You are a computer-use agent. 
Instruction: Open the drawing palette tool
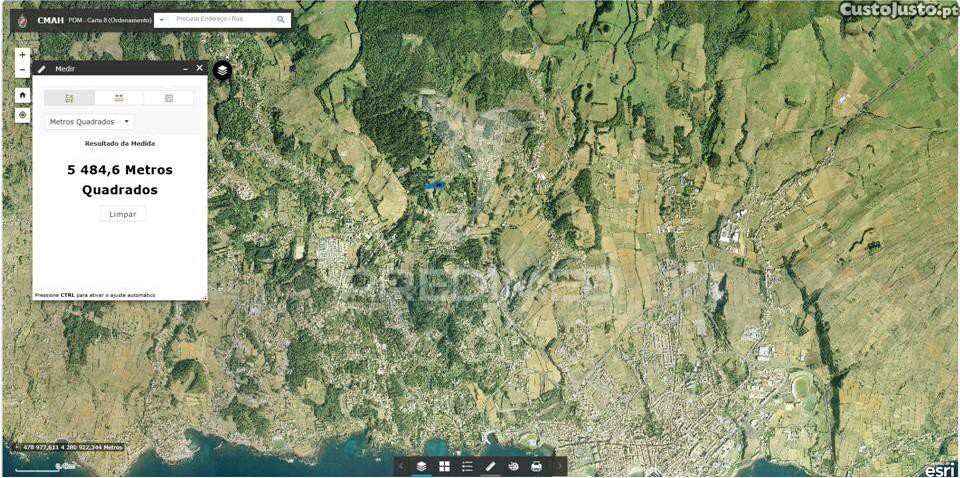(513, 466)
